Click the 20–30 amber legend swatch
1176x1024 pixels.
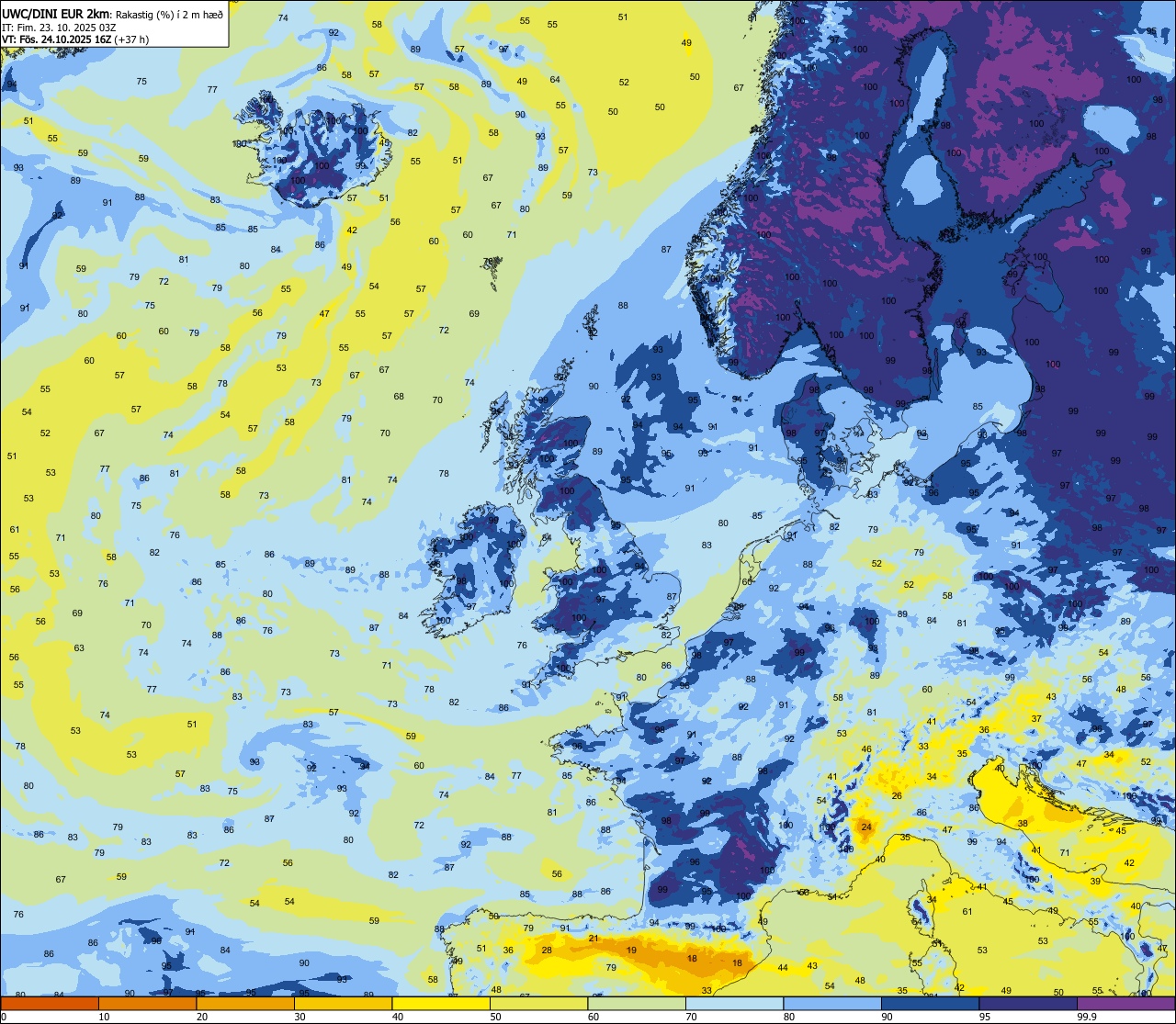pyautogui.click(x=245, y=1004)
